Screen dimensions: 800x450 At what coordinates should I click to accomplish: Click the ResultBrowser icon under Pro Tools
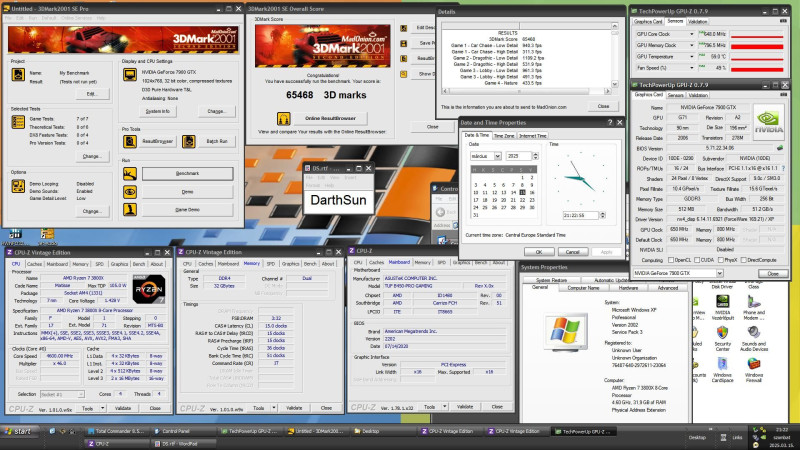(130, 141)
